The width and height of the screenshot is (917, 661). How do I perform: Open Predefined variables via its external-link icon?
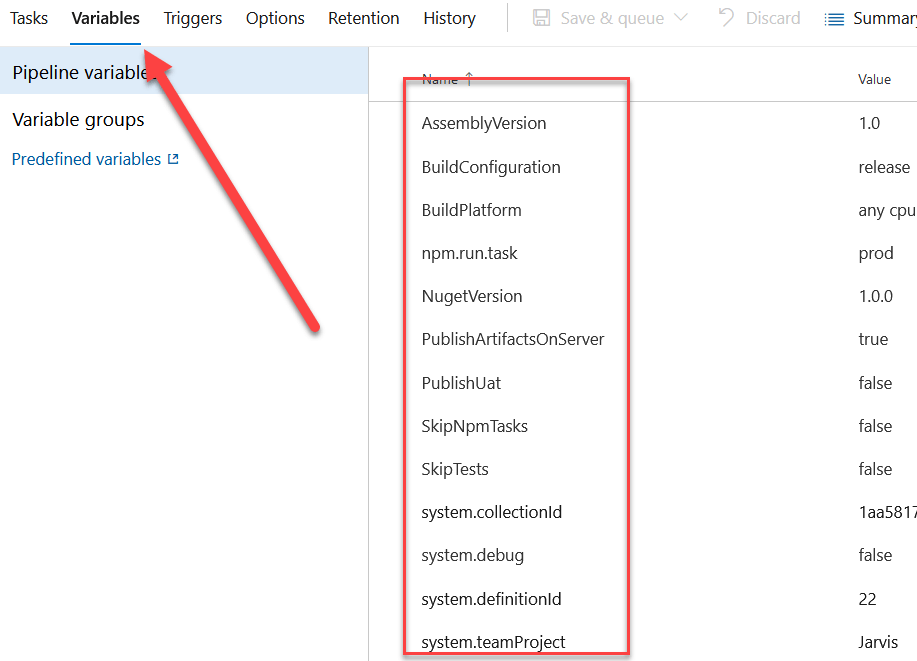[x=172, y=158]
